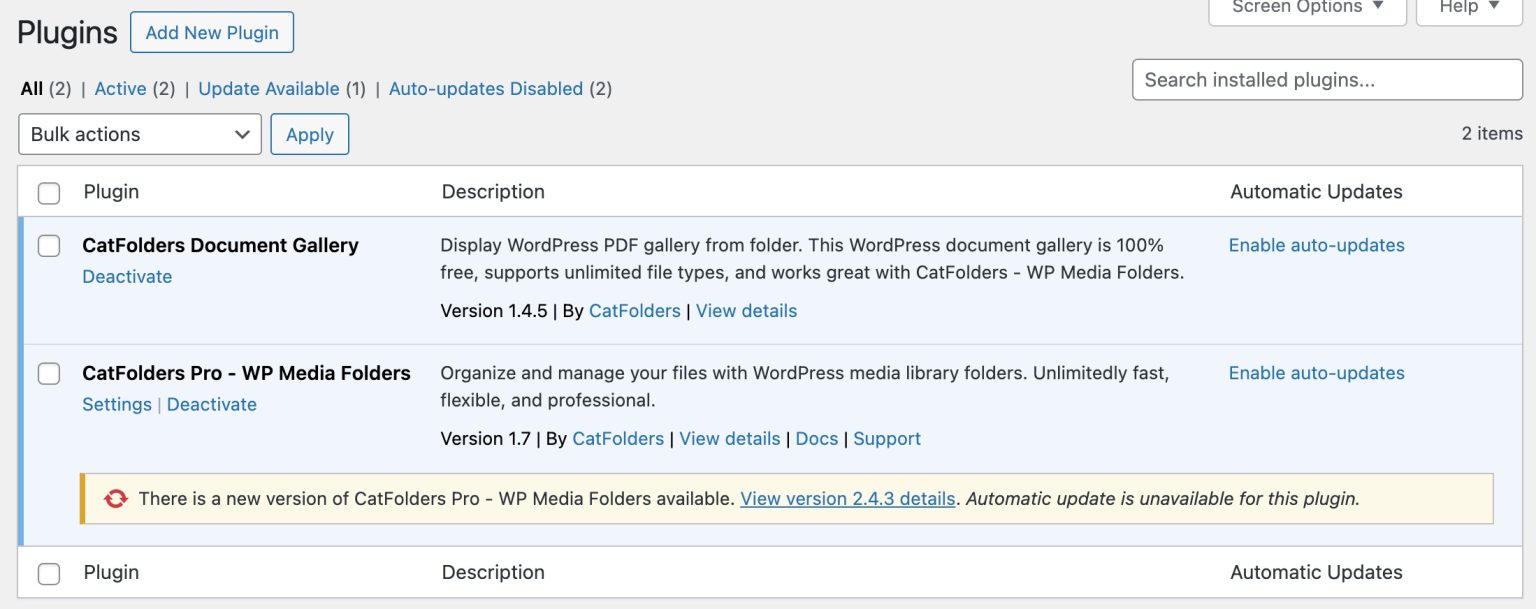1536x609 pixels.
Task: Switch to the Active plugins filter
Action: pos(120,88)
